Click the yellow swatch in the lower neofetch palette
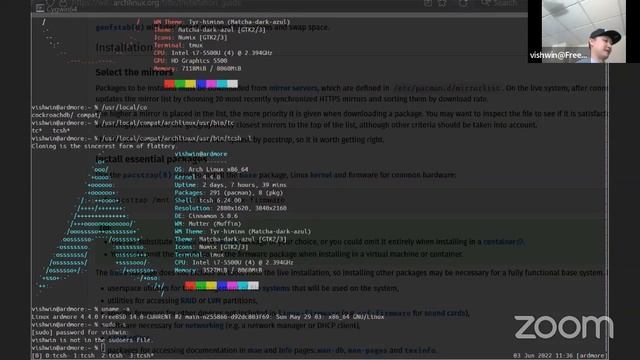640x360 pixels. [211, 285]
